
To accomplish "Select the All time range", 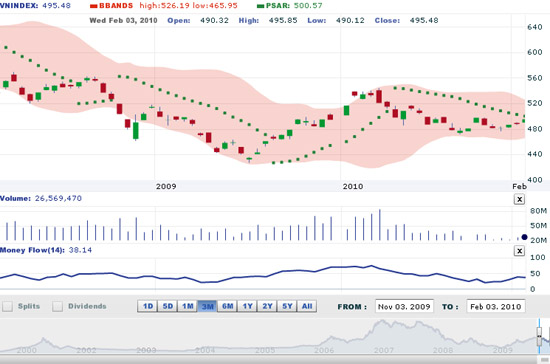I will [307, 306].
